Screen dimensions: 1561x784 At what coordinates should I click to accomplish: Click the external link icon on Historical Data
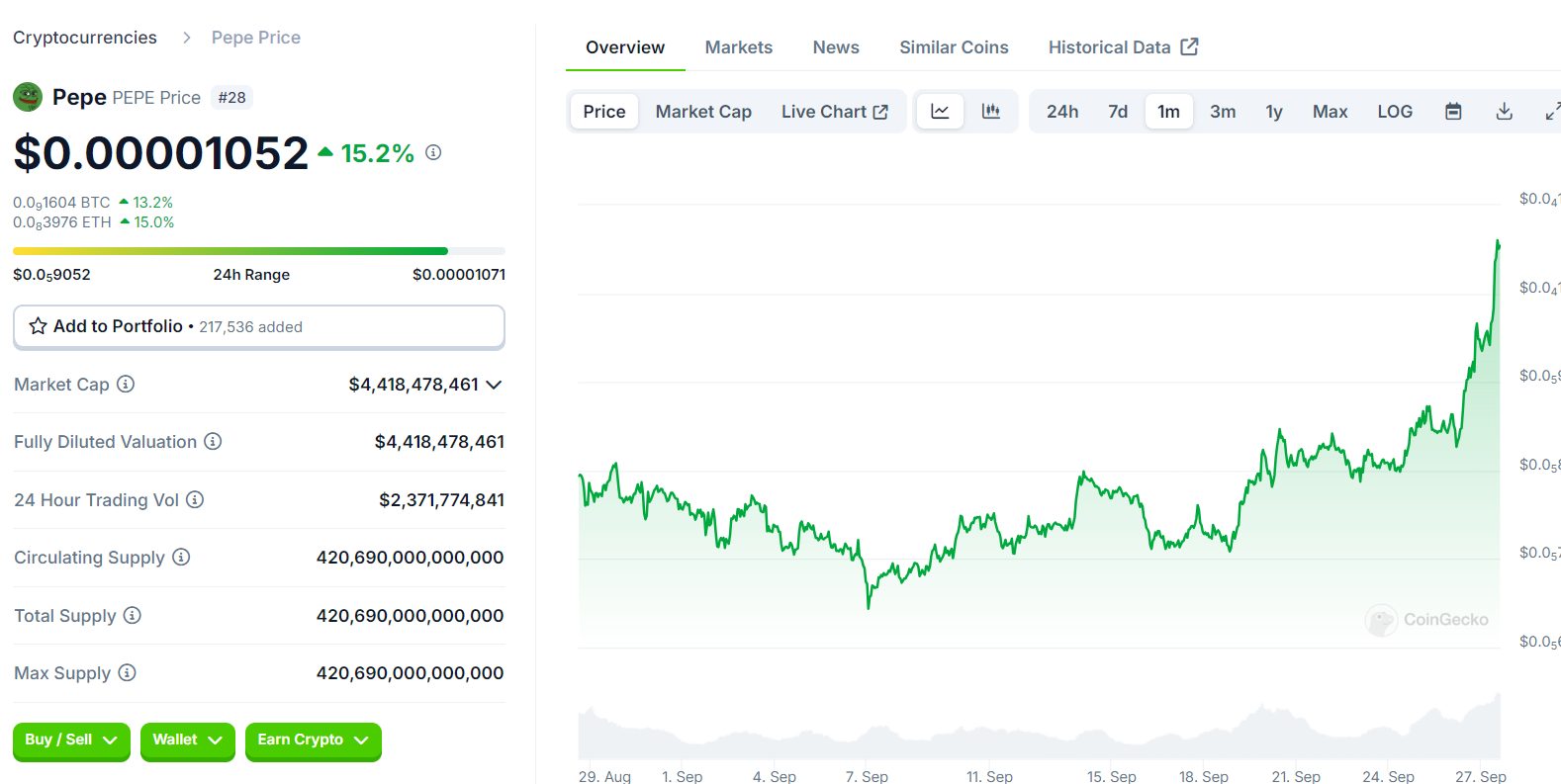tap(1189, 46)
